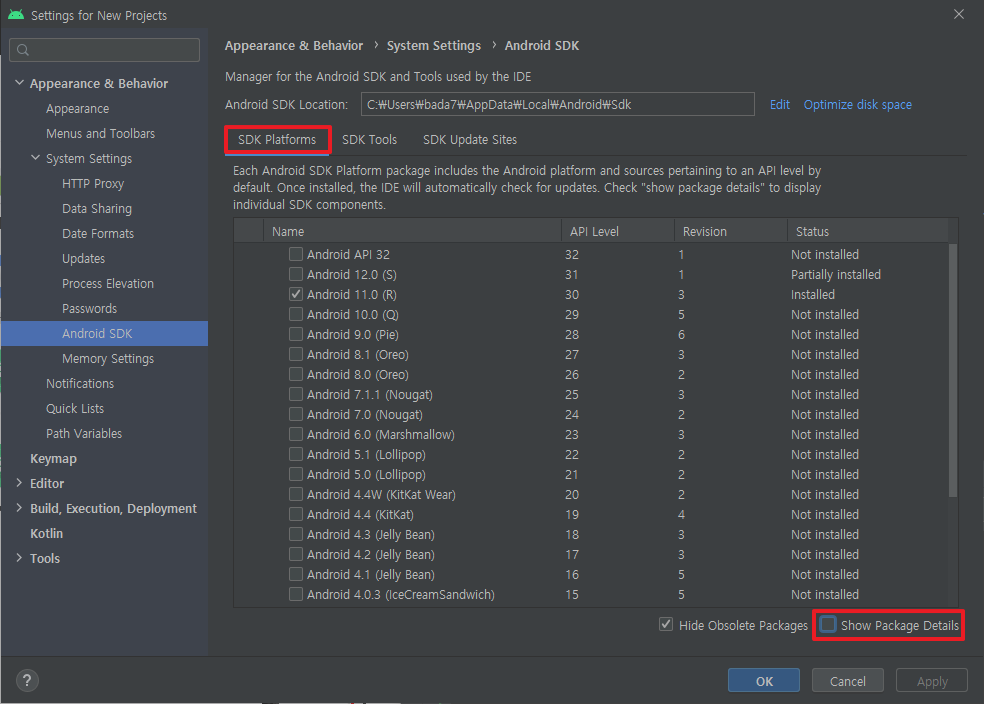Select the Android 4.1 (Jelly Bean) row name
The width and height of the screenshot is (984, 704).
[x=370, y=574]
